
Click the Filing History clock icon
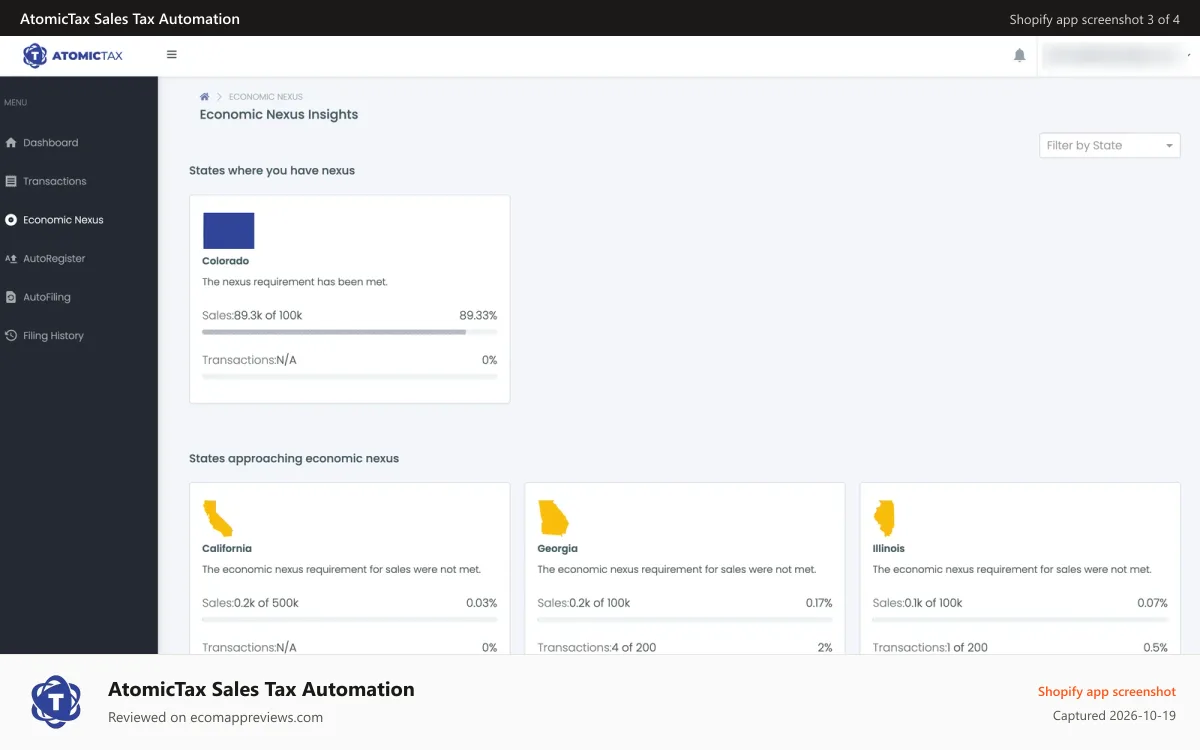click(x=11, y=336)
